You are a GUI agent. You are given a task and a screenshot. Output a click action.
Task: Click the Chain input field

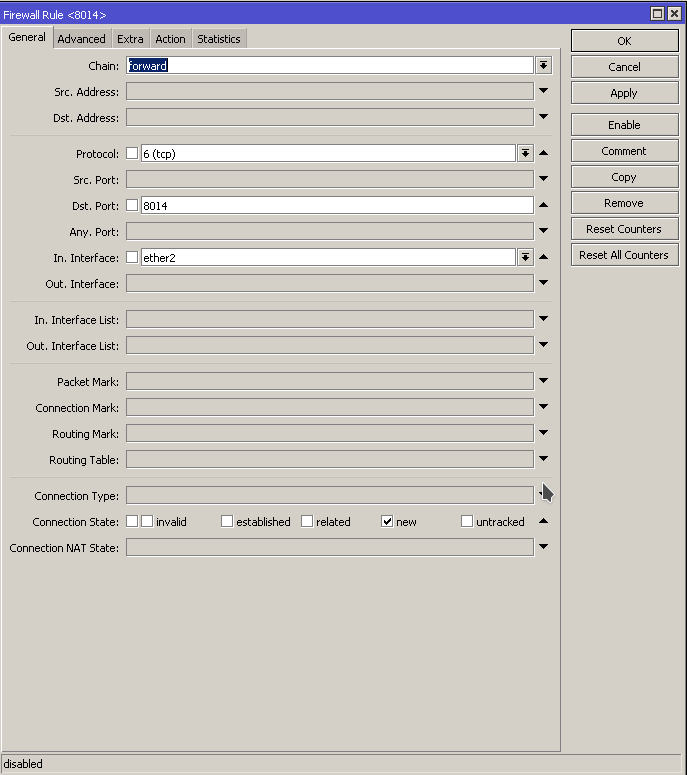330,65
